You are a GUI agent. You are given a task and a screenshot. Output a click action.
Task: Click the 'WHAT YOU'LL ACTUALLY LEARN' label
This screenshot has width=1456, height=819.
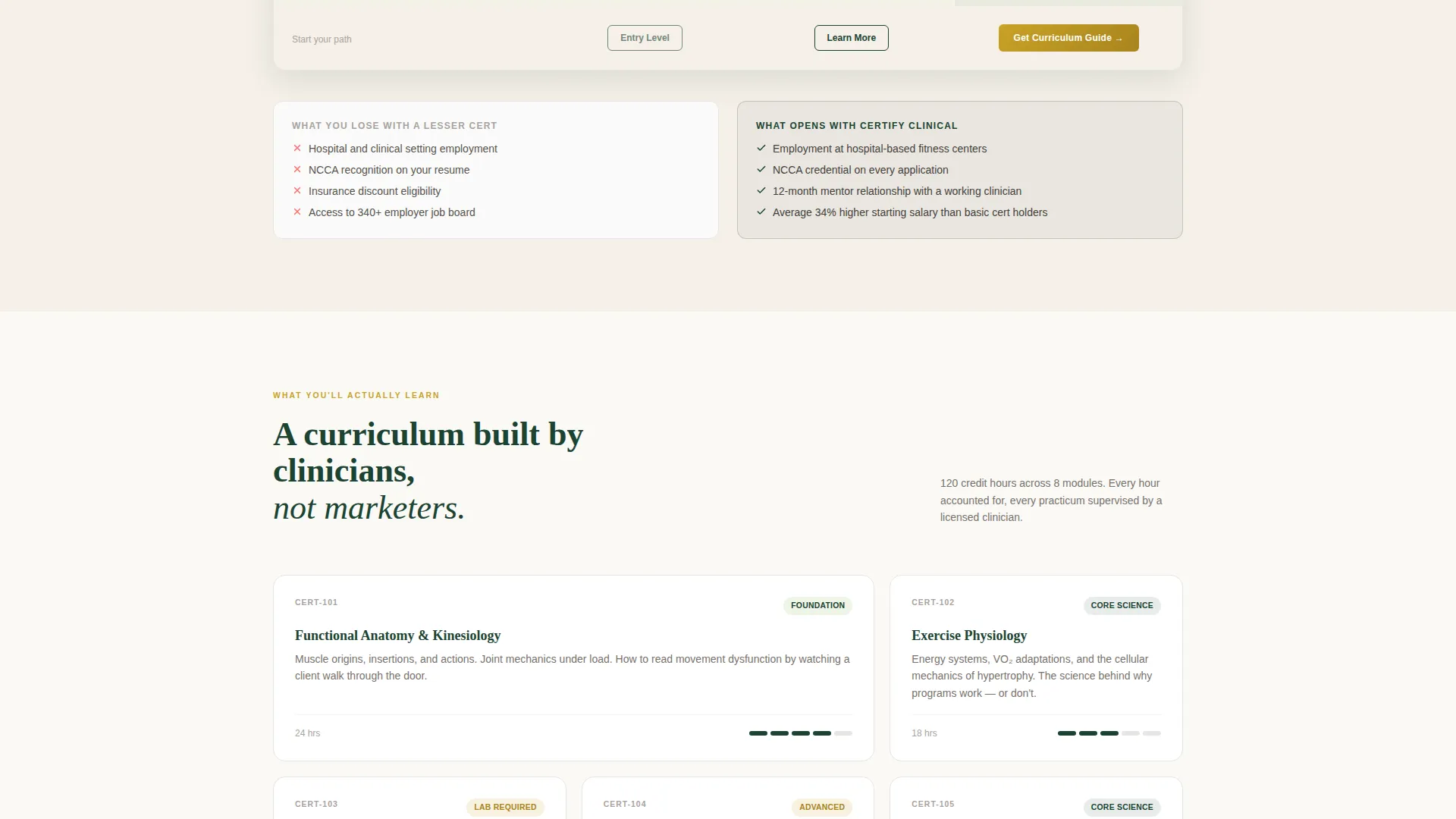click(x=356, y=395)
